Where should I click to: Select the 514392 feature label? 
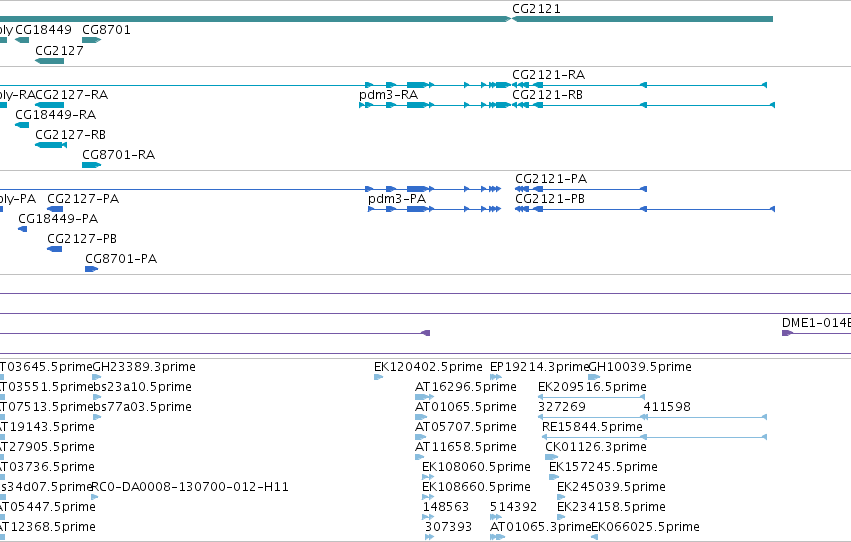pos(513,507)
